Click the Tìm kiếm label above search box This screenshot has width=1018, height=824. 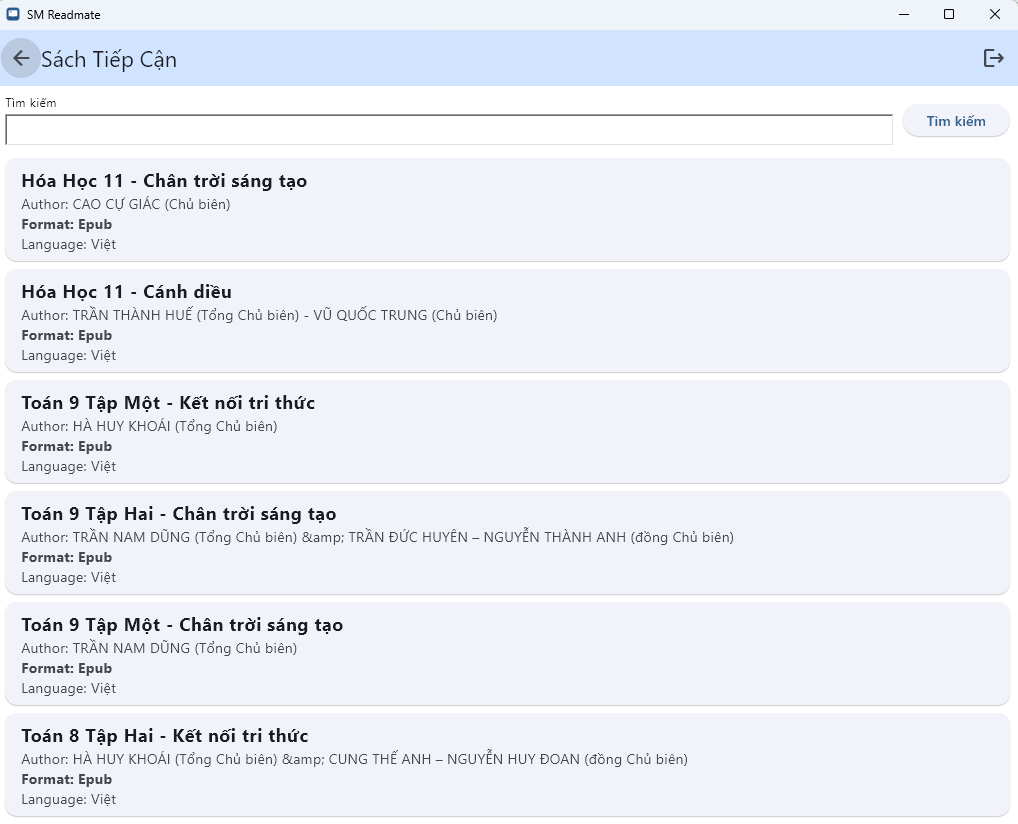click(x=31, y=103)
